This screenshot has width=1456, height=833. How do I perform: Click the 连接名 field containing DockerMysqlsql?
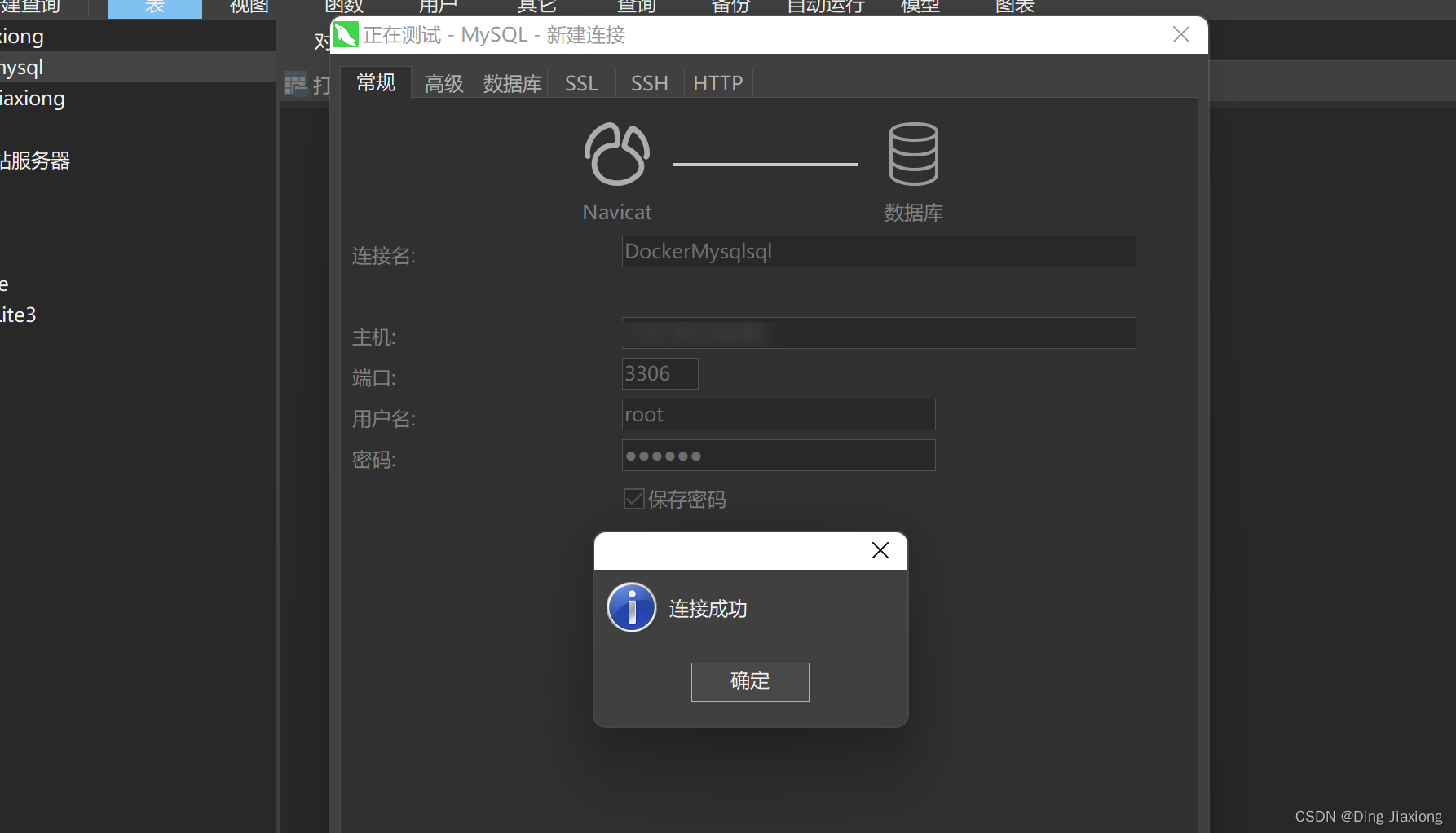879,251
